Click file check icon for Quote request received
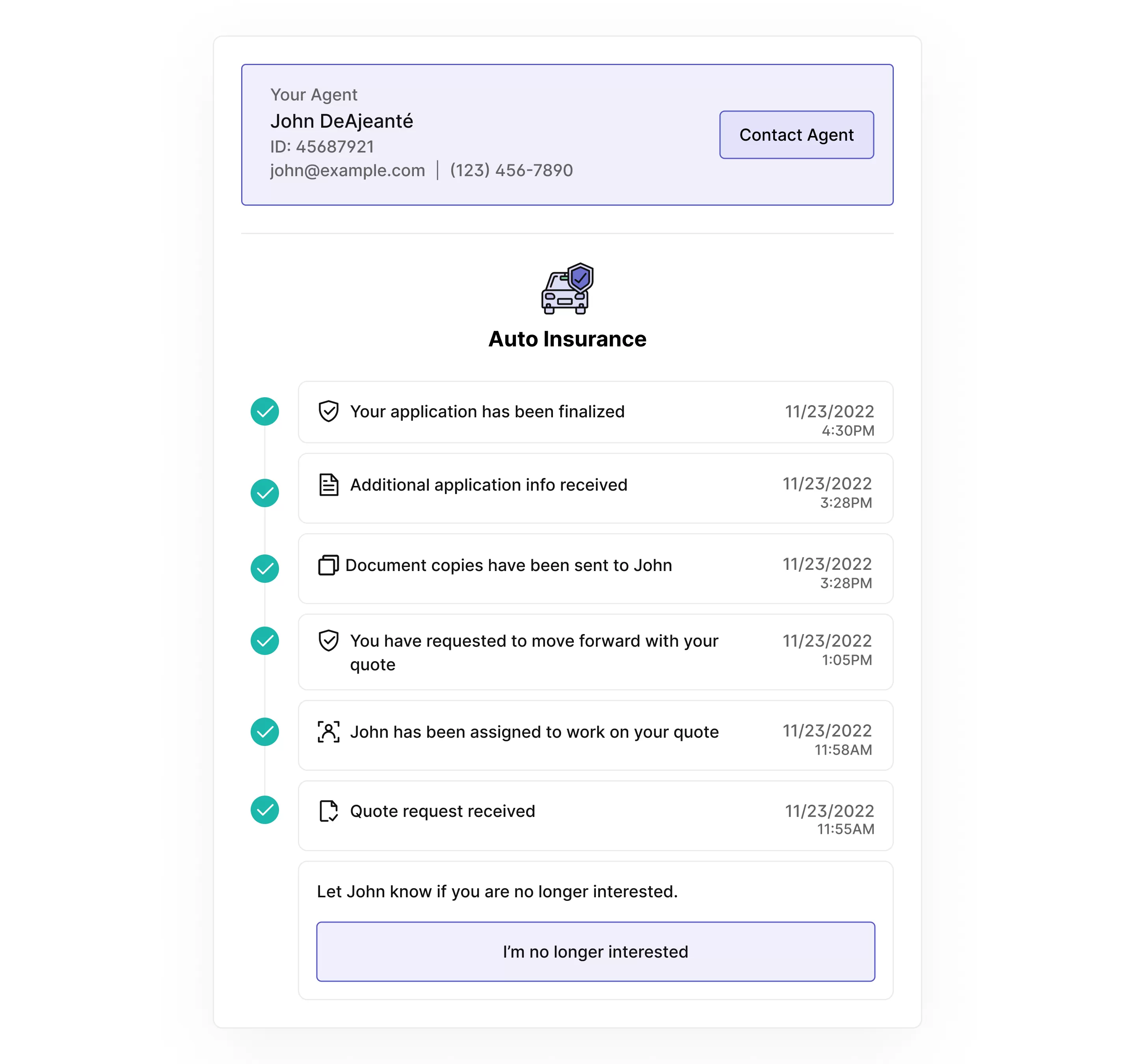 tap(328, 811)
